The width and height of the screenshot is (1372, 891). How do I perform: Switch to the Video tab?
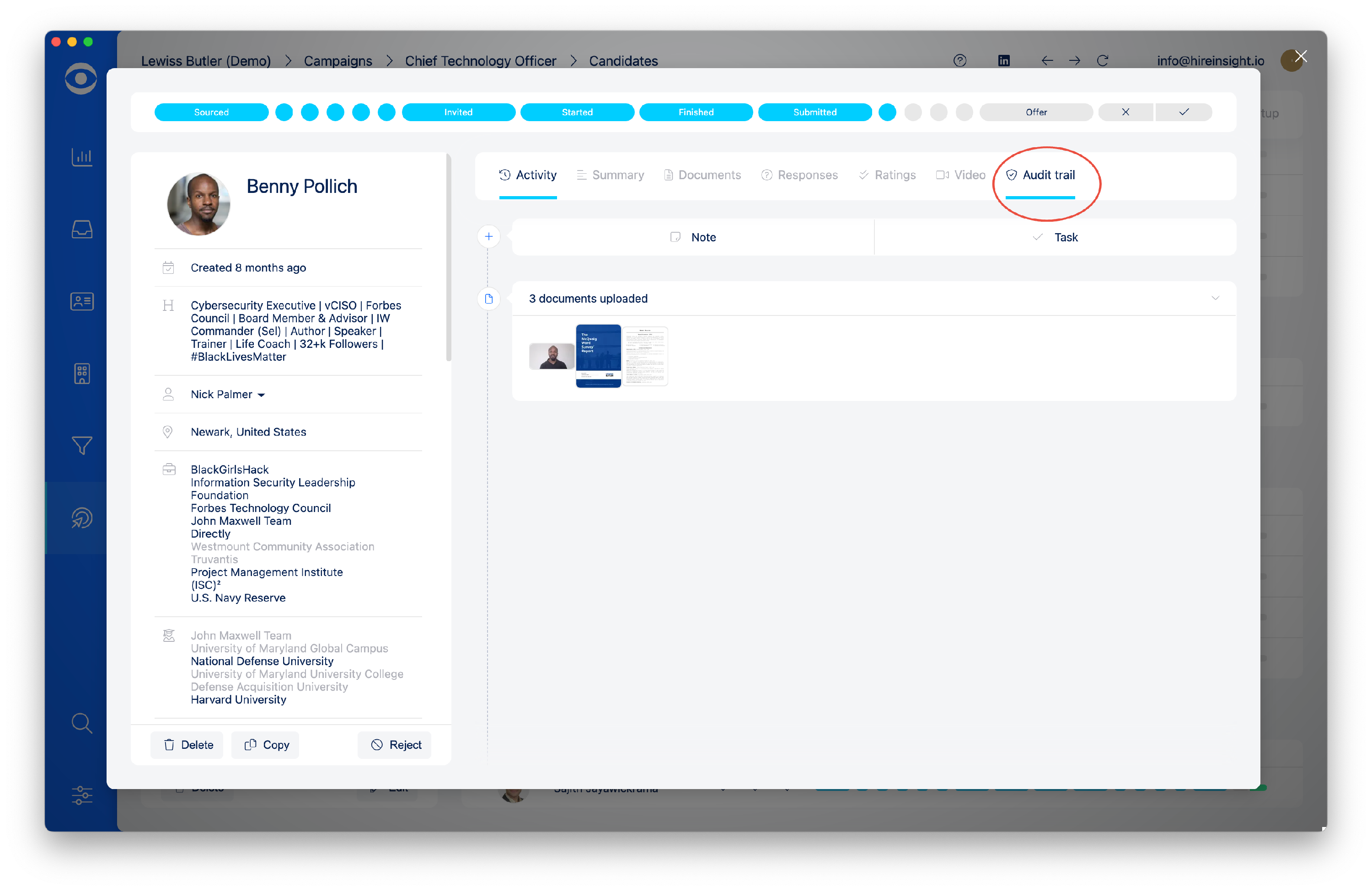point(960,175)
